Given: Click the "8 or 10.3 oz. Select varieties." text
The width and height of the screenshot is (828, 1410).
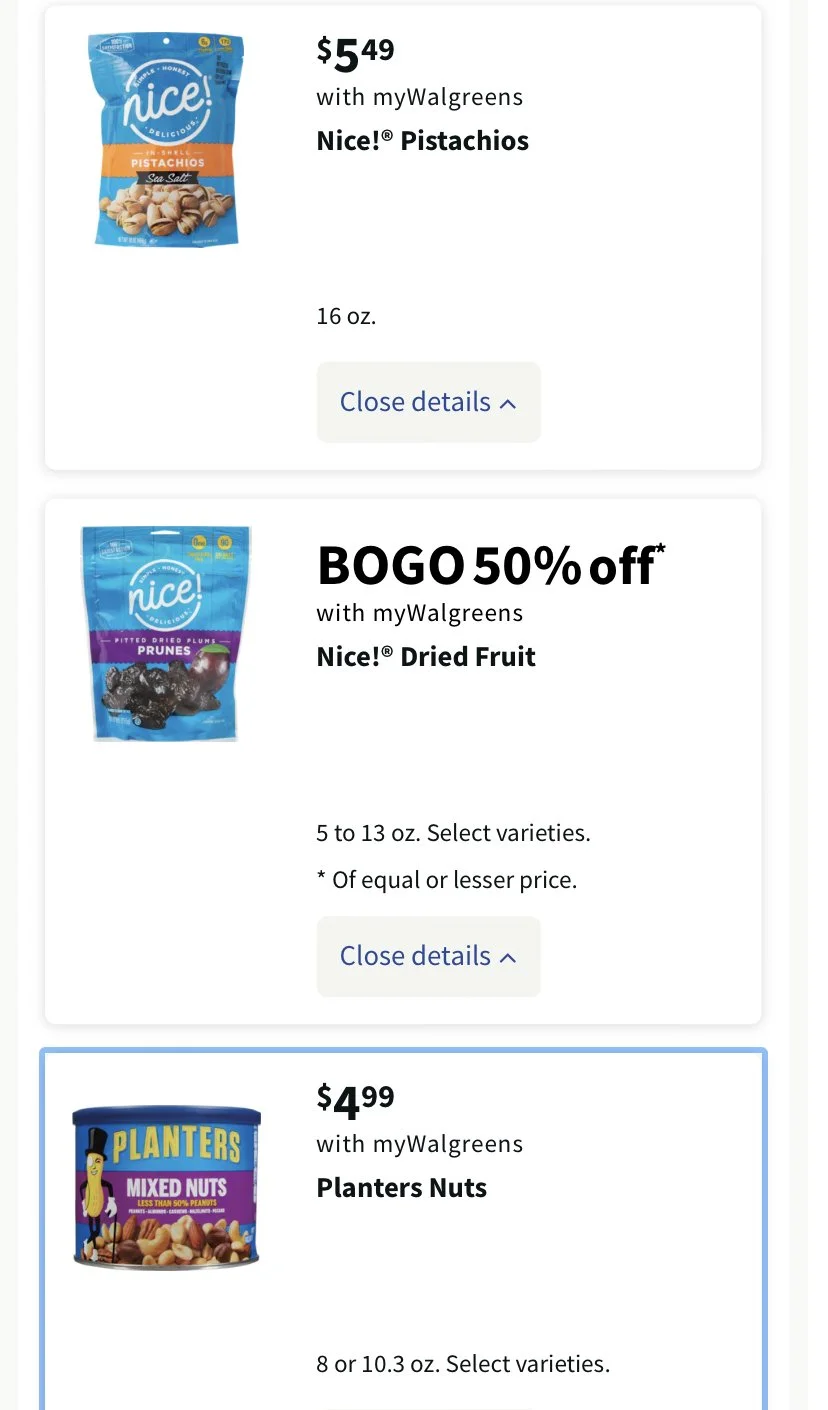Looking at the screenshot, I should (462, 1364).
